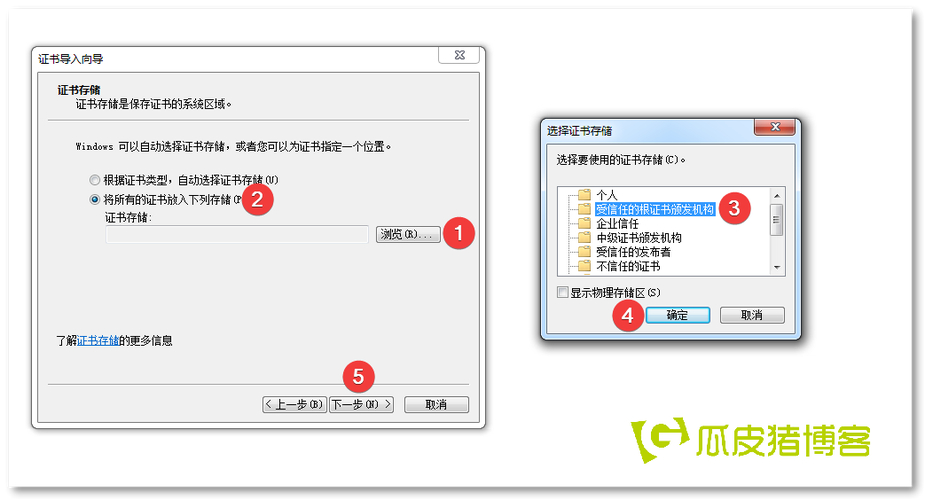Viewport: 925px width, 500px height.
Task: Enable 显示物理存储区(S) checkbox
Action: pyautogui.click(x=563, y=292)
